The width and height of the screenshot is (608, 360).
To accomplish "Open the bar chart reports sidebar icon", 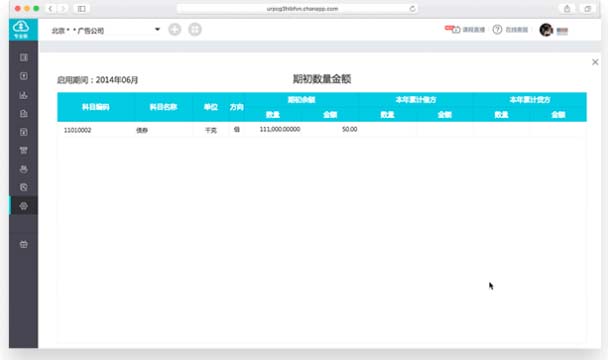I will pyautogui.click(x=24, y=95).
